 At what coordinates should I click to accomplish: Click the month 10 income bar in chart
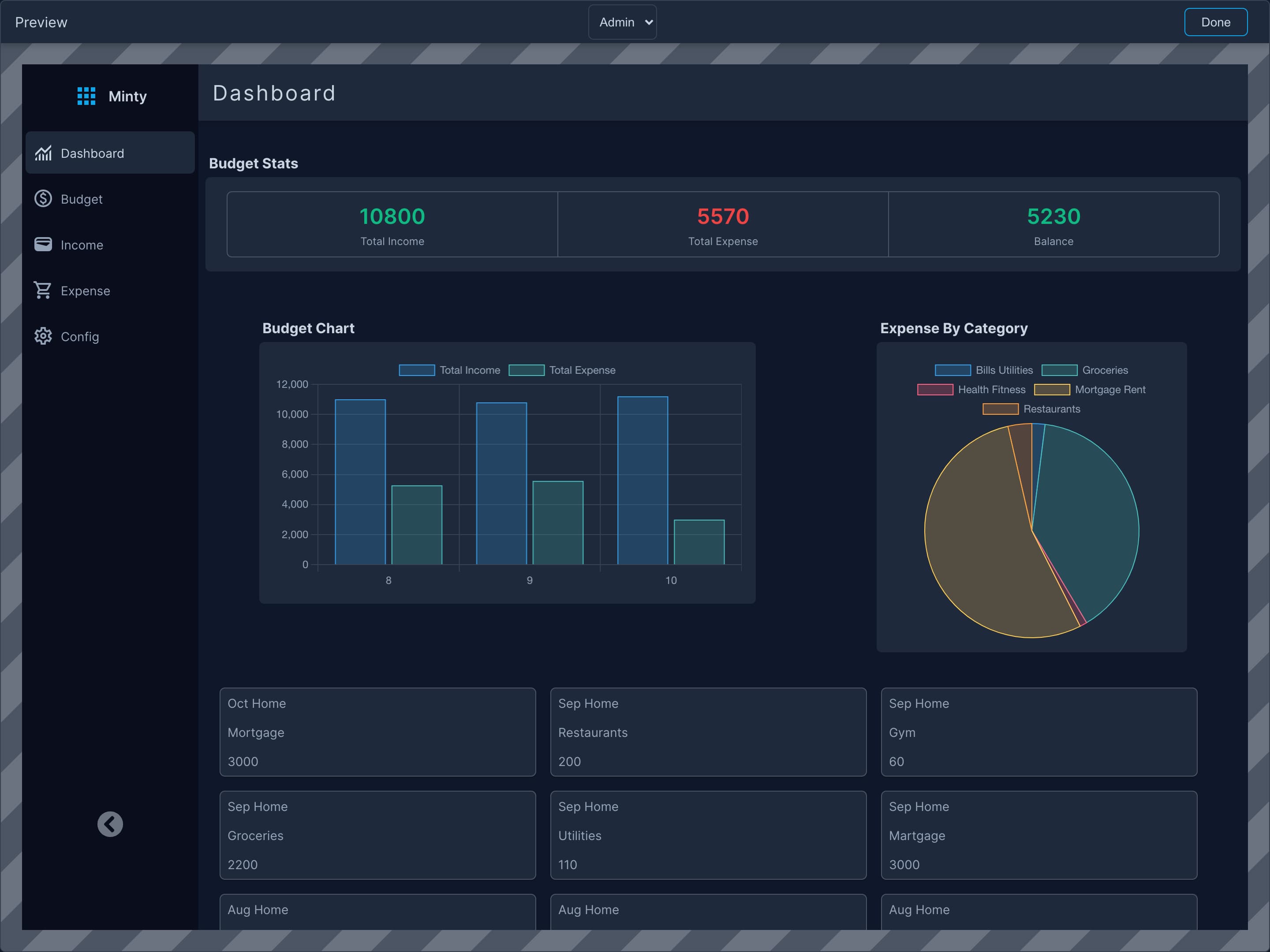pos(642,480)
